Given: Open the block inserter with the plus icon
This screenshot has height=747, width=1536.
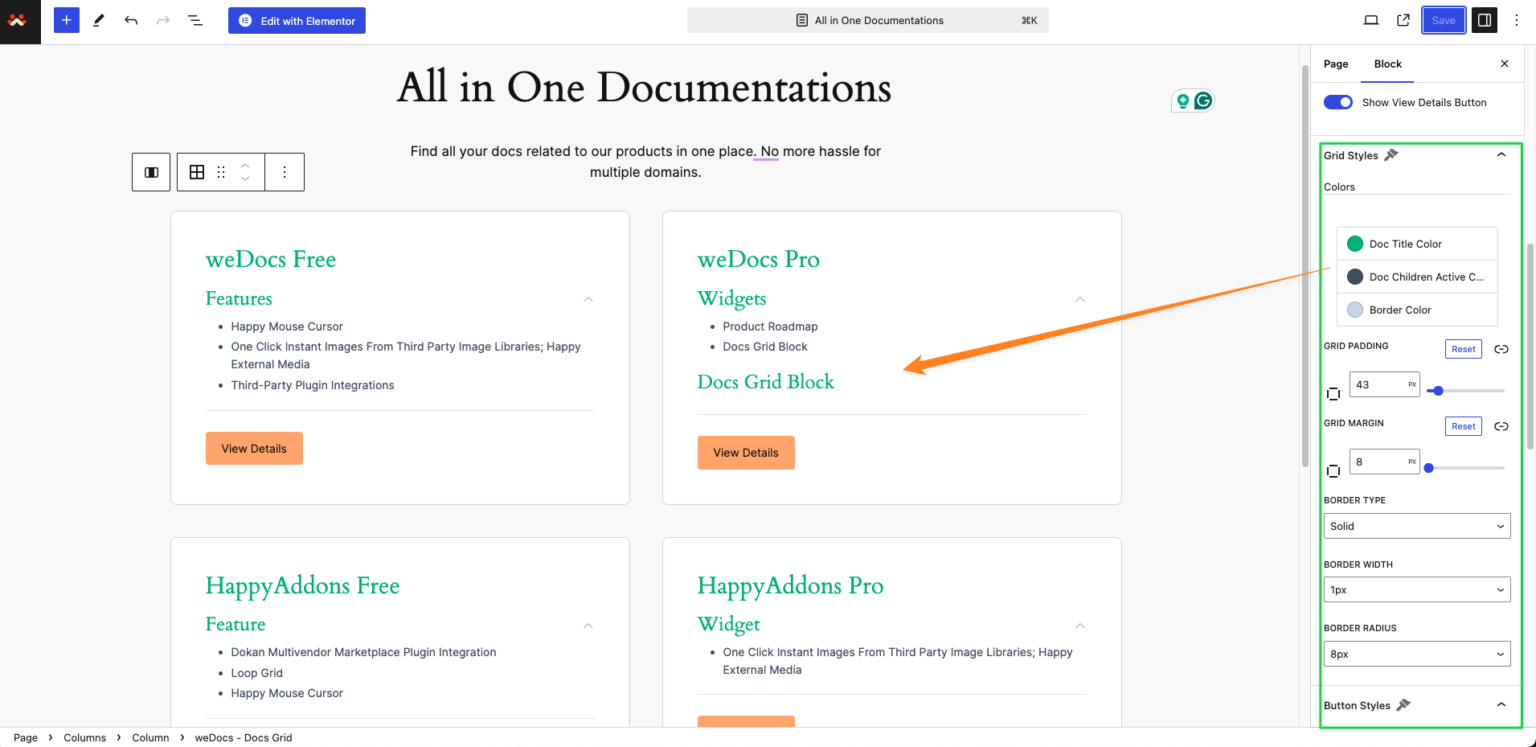Looking at the screenshot, I should [66, 20].
